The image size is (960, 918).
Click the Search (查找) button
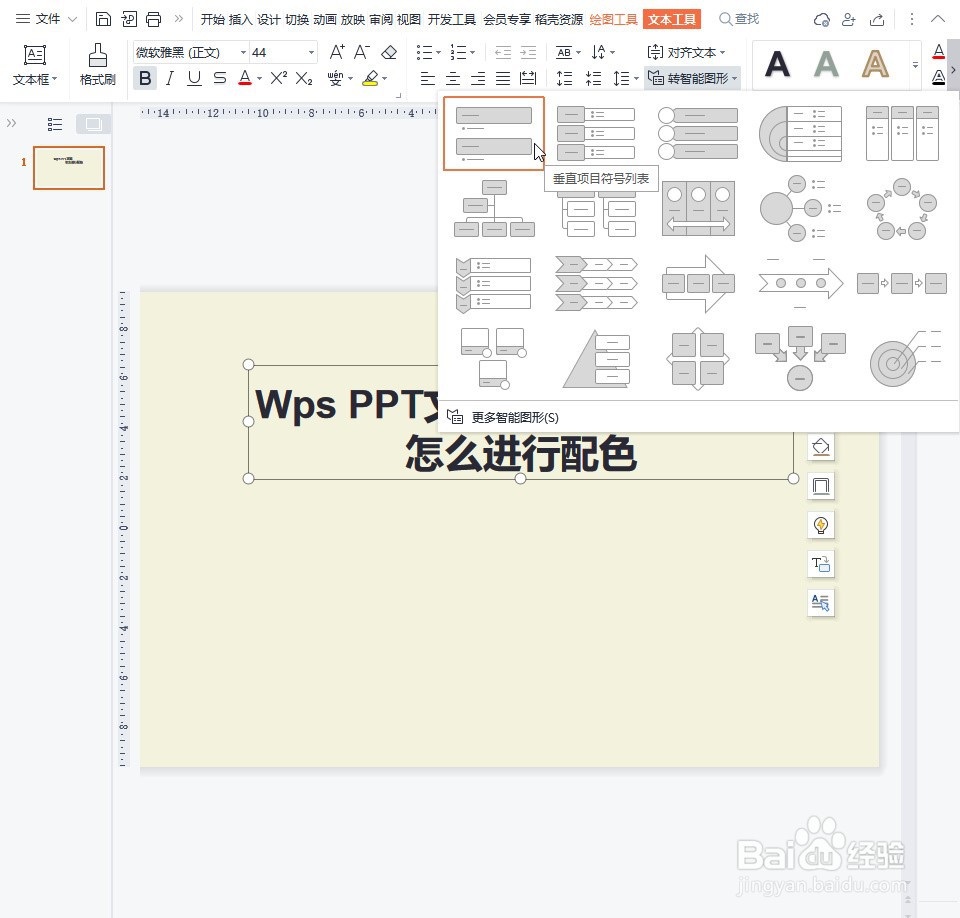(739, 20)
